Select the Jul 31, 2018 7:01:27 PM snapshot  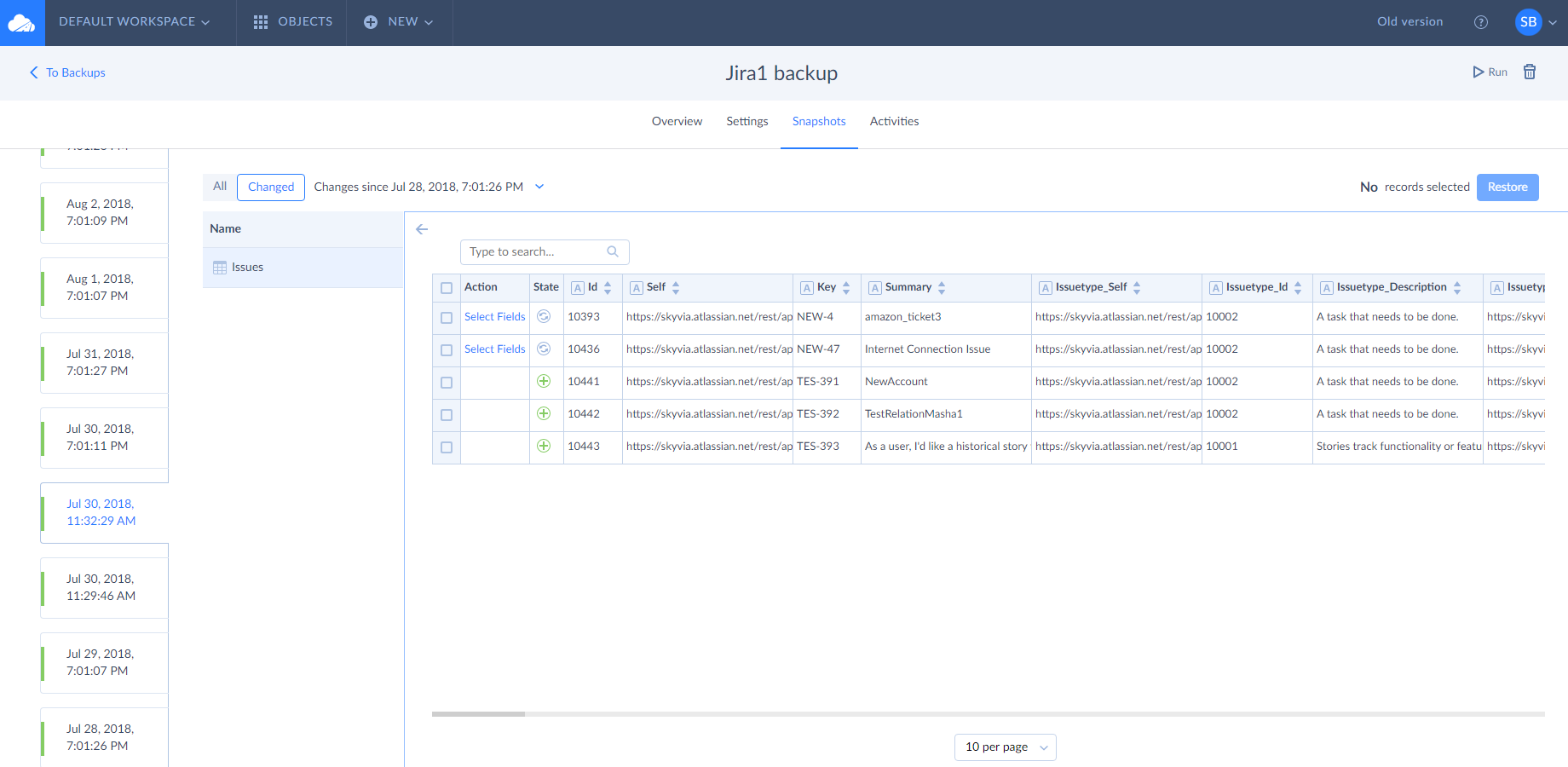click(104, 362)
